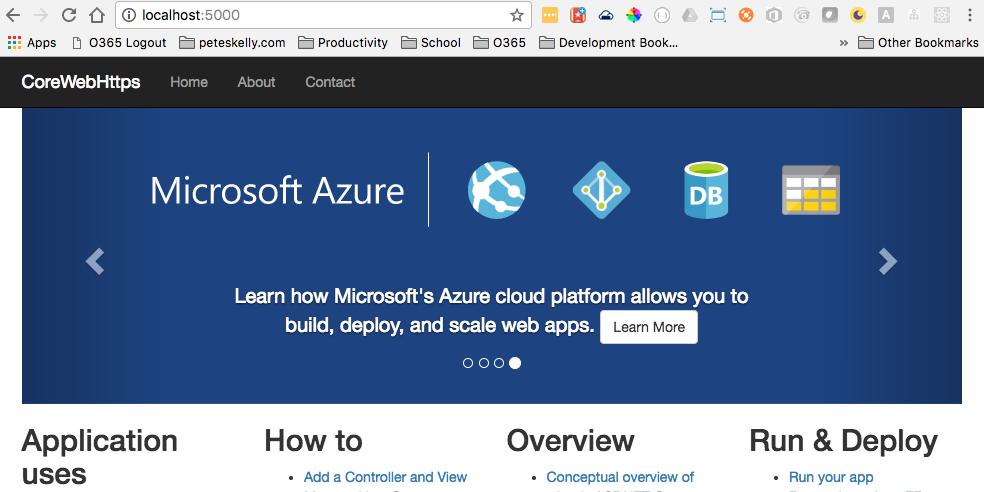Screen dimensions: 984x492
Task: Click the CoreWebHttps brand link
Action: [81, 82]
